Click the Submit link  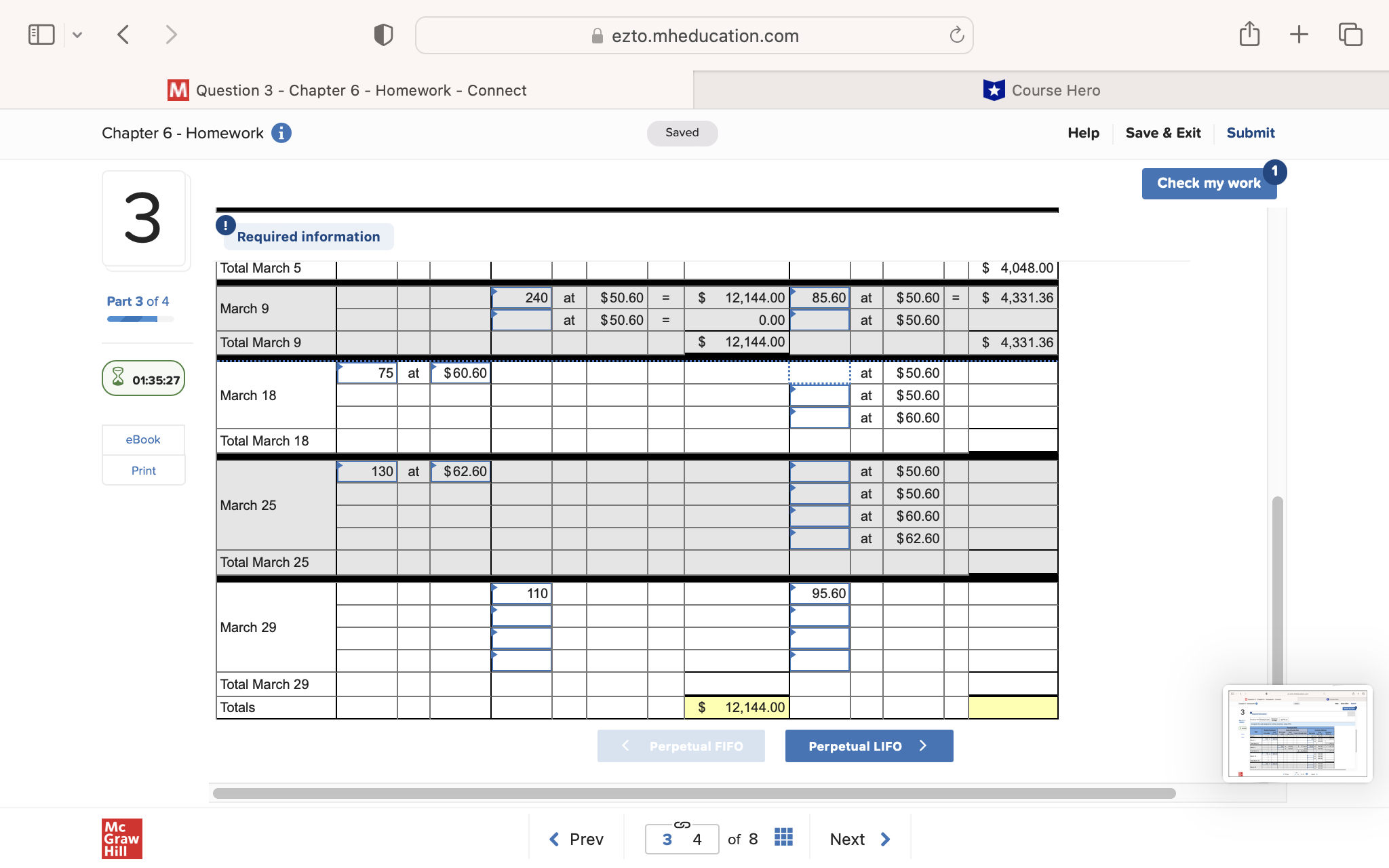[1250, 133]
